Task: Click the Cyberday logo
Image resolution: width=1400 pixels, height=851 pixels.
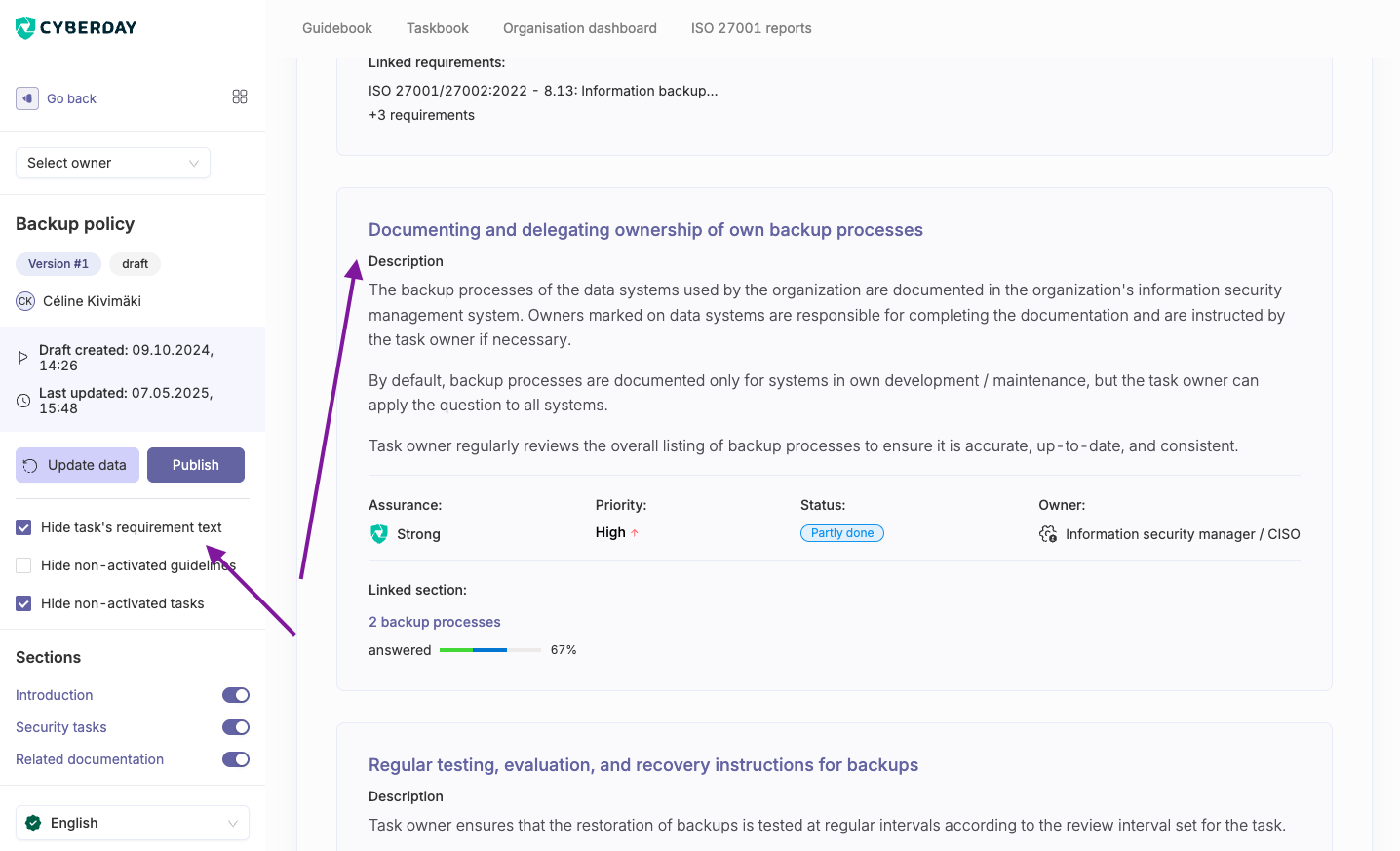Action: tap(76, 27)
